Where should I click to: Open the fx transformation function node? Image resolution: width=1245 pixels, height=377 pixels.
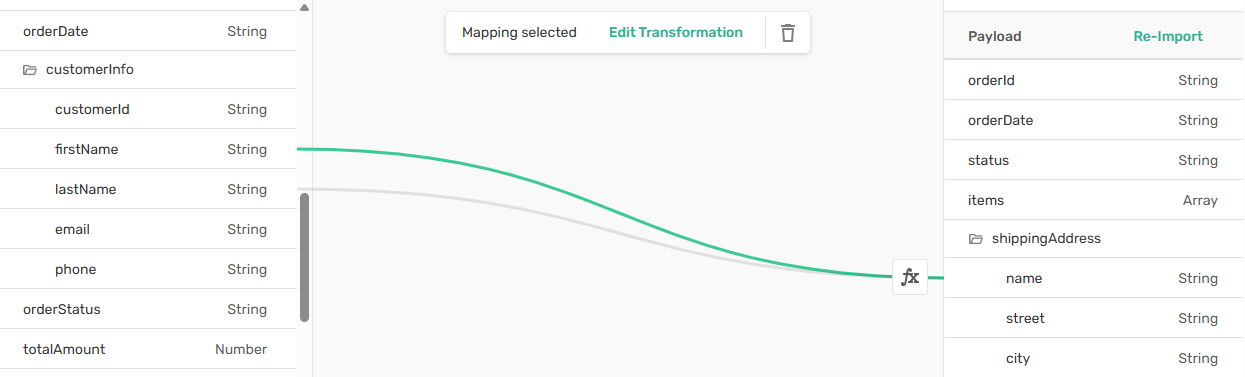(910, 277)
